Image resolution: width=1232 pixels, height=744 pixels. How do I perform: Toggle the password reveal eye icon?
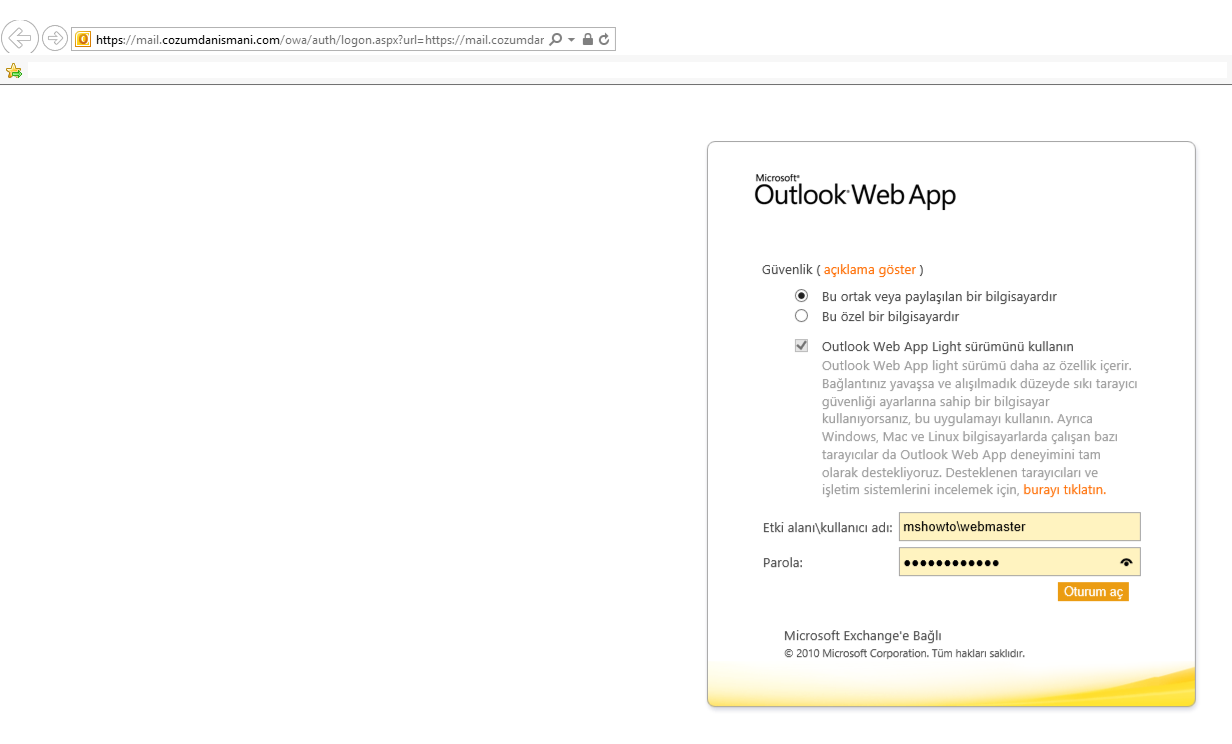point(1126,563)
